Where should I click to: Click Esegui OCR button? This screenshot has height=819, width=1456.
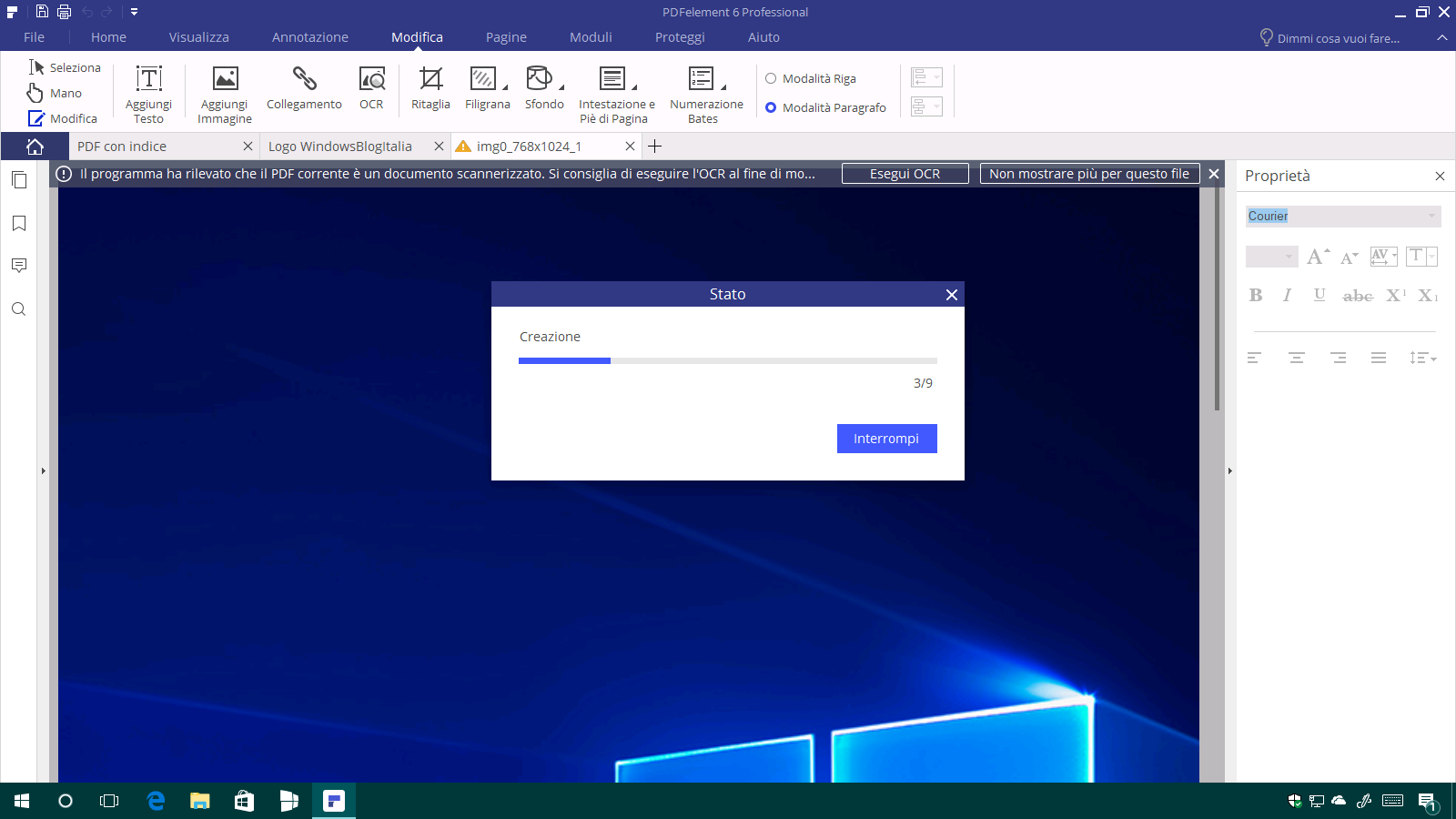[x=905, y=174]
